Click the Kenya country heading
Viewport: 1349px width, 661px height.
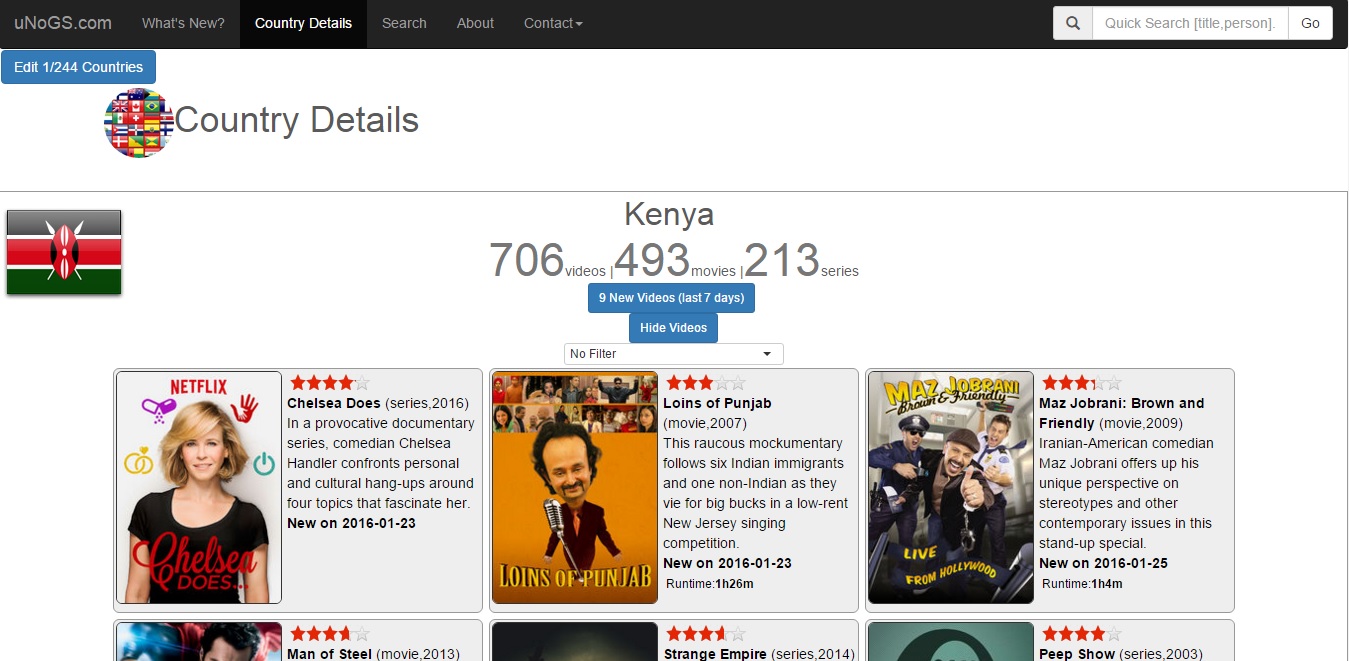click(x=669, y=214)
